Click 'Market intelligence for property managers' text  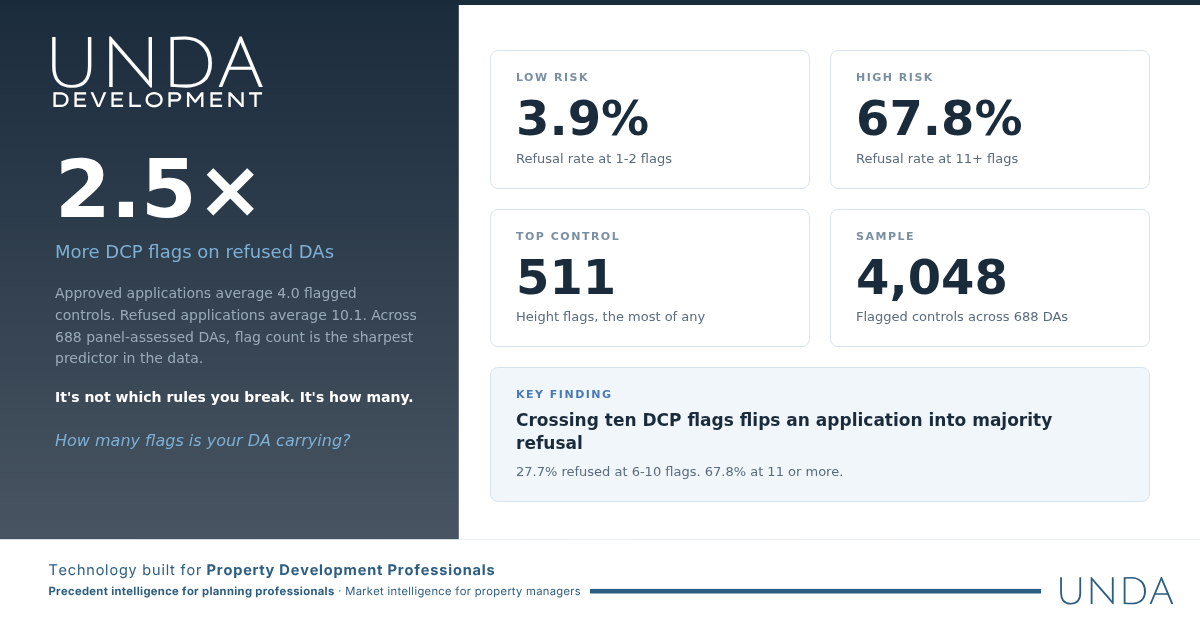(x=463, y=591)
